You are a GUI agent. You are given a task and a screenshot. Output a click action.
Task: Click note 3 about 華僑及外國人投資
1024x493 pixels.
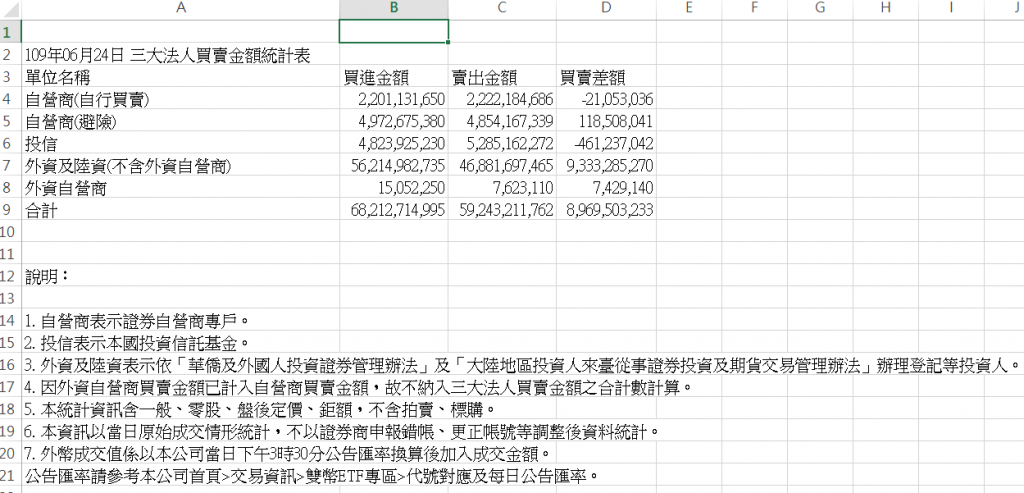522,364
